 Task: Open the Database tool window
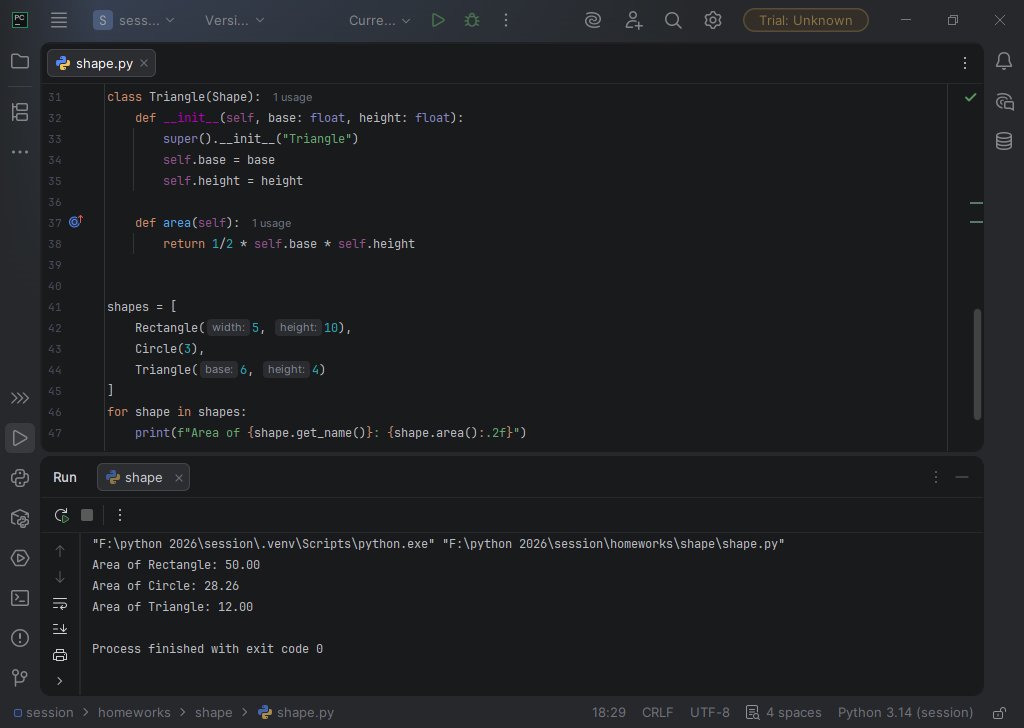pos(1004,141)
